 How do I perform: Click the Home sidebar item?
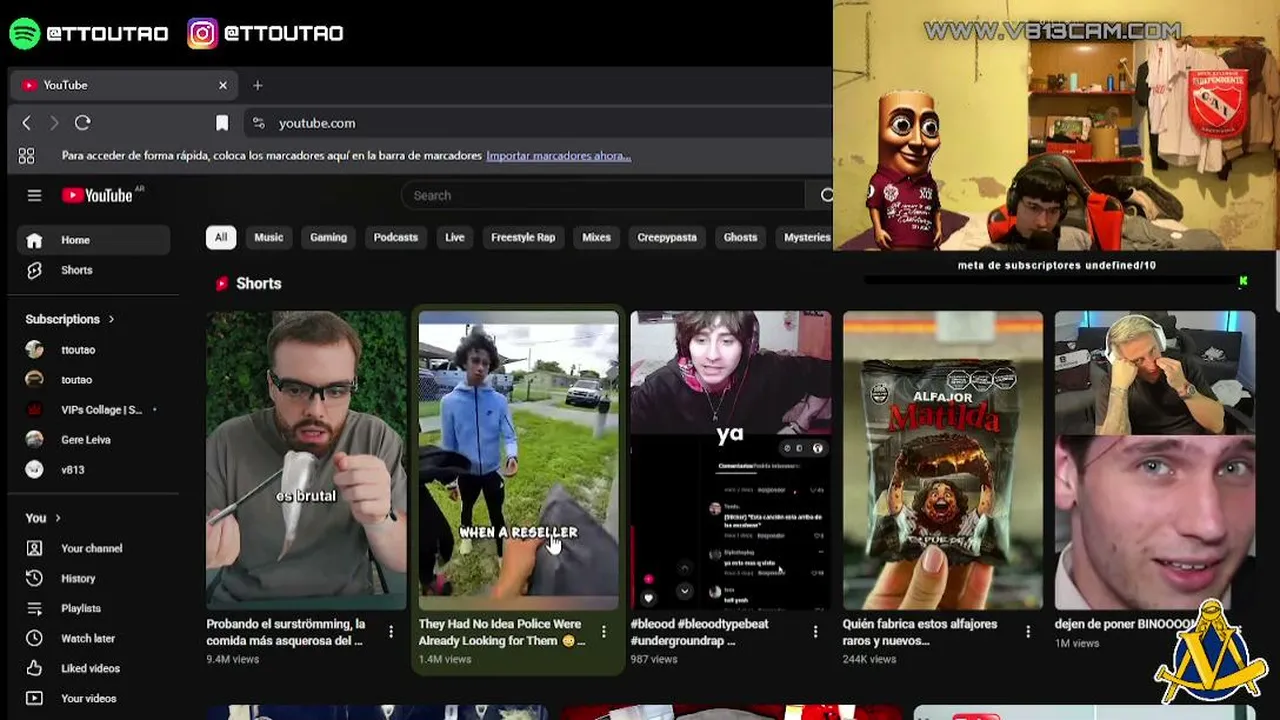pos(94,240)
